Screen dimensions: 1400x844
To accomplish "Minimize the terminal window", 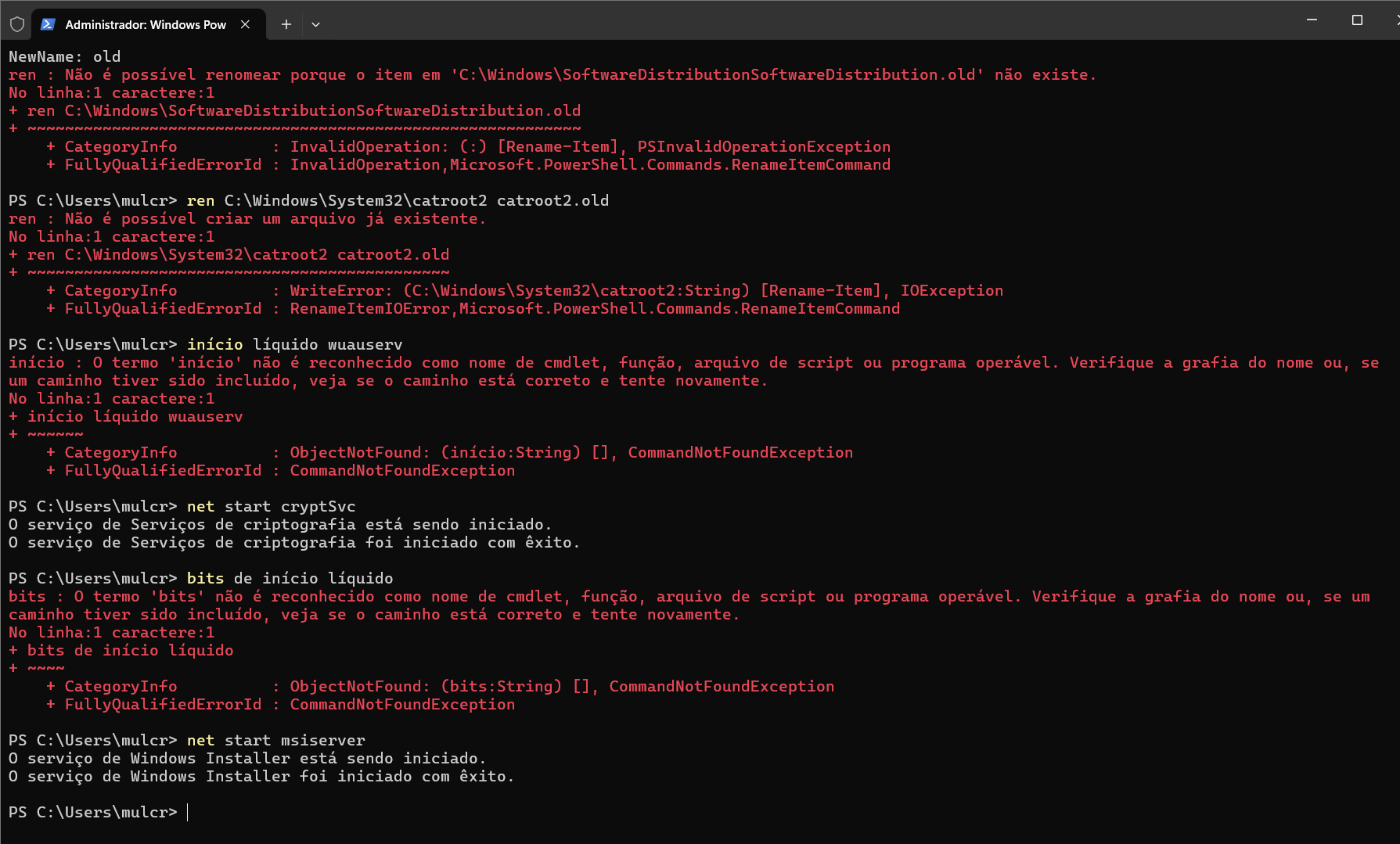I will 1312,20.
